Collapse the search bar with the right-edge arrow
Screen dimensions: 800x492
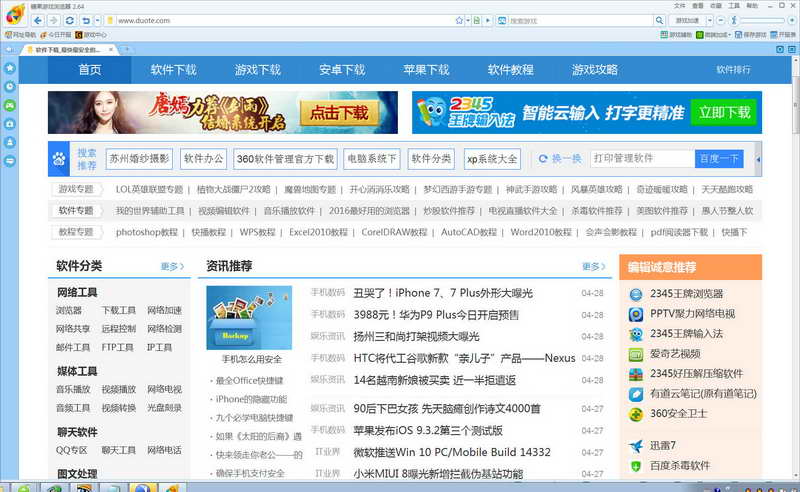pos(758,159)
